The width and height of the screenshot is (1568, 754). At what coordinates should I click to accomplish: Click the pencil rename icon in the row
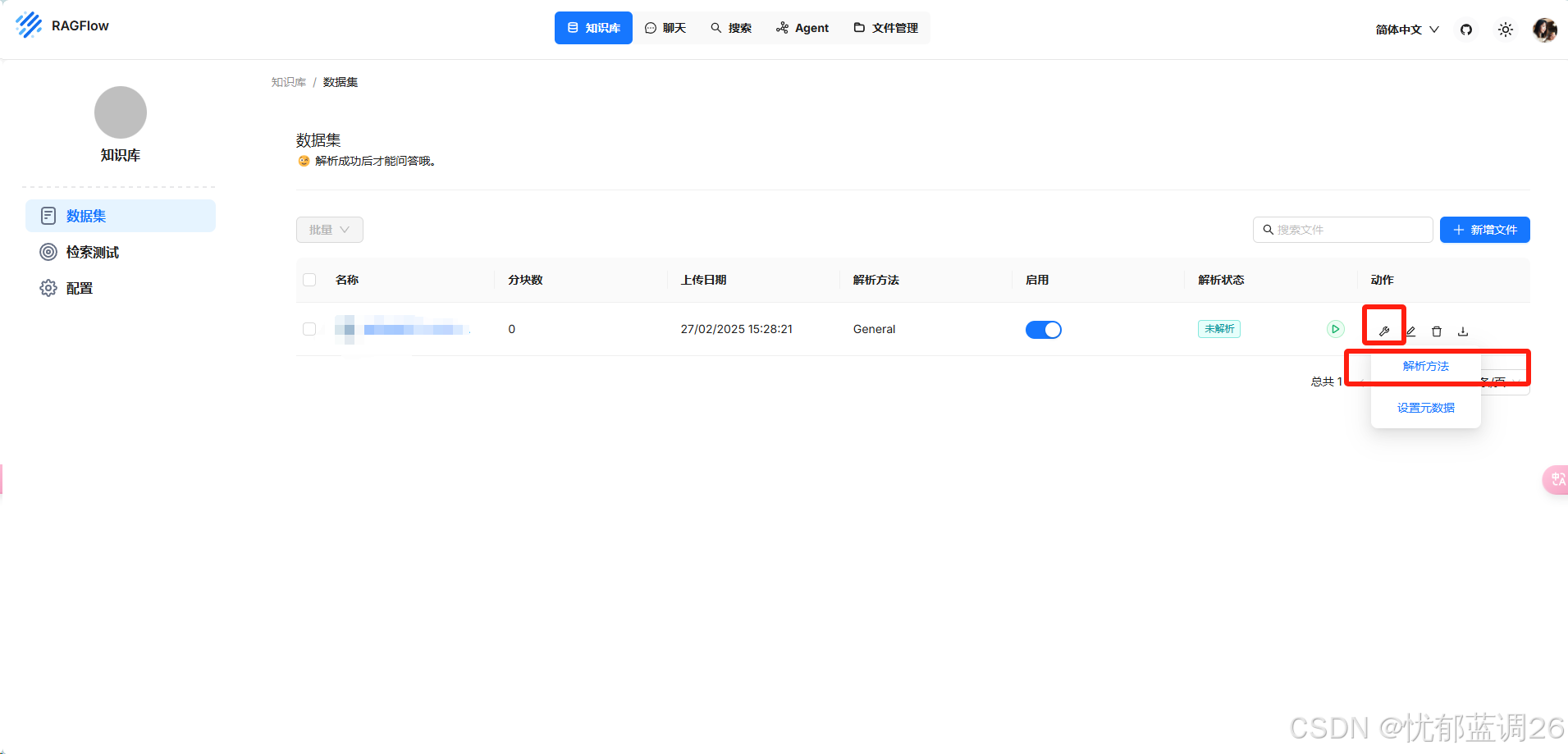(1410, 331)
